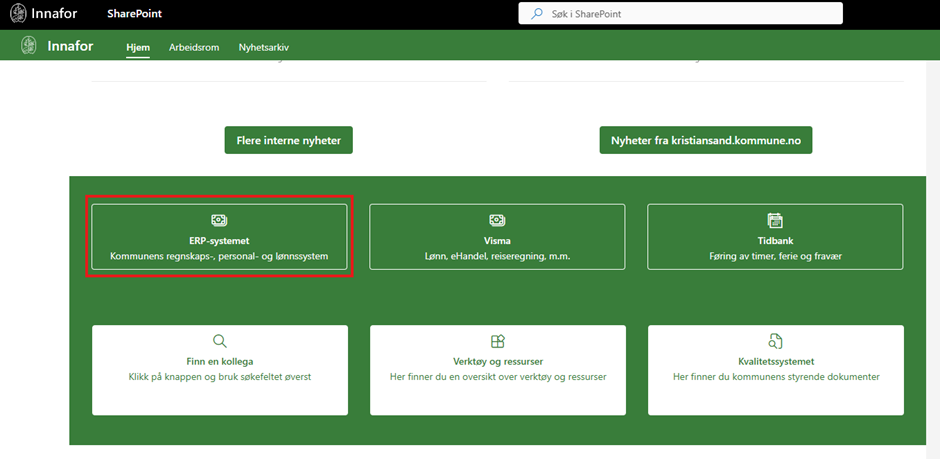Open the Hjem tab
Screen dimensions: 940x459
coord(138,47)
